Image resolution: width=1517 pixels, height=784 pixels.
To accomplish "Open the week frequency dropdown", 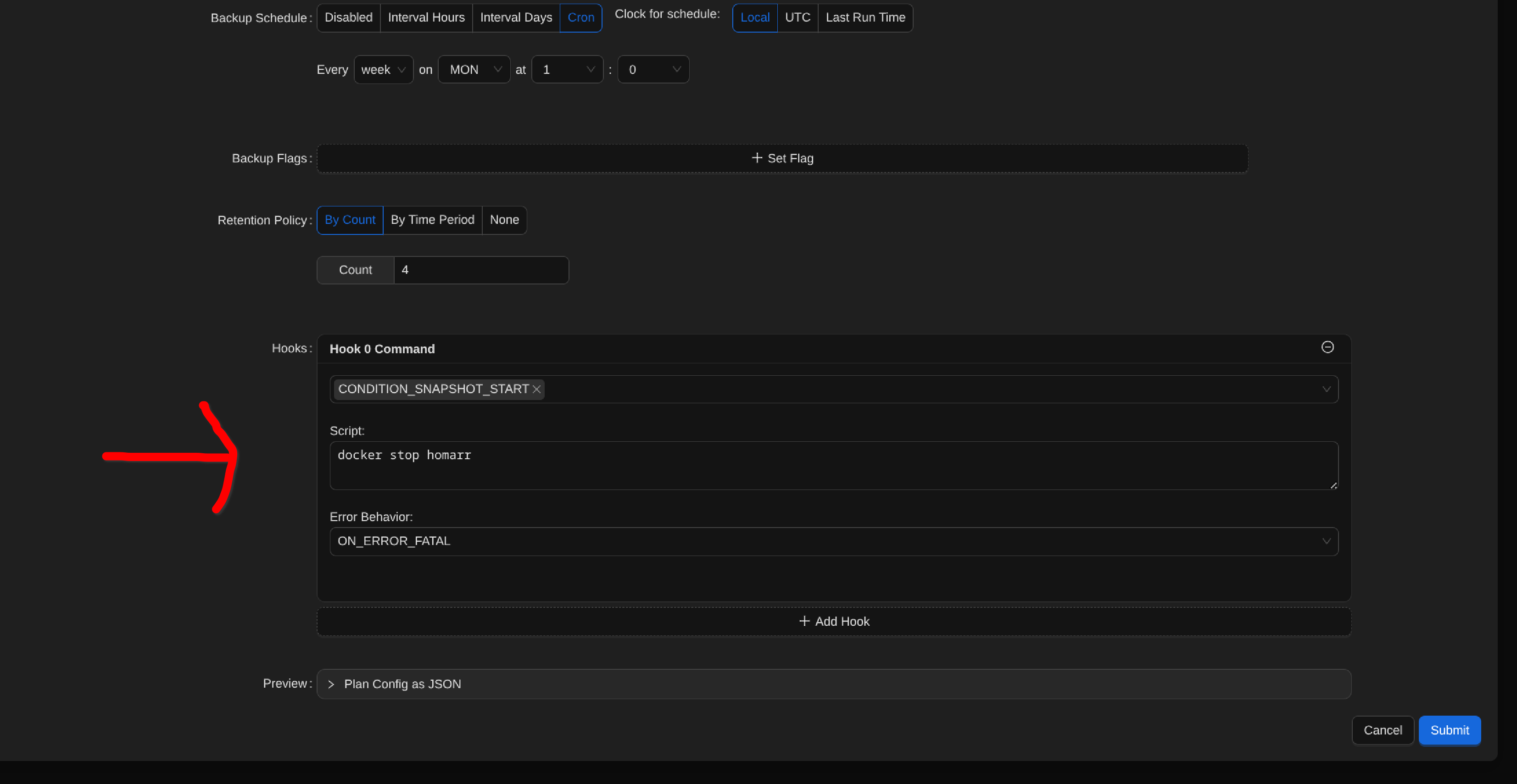I will click(383, 69).
